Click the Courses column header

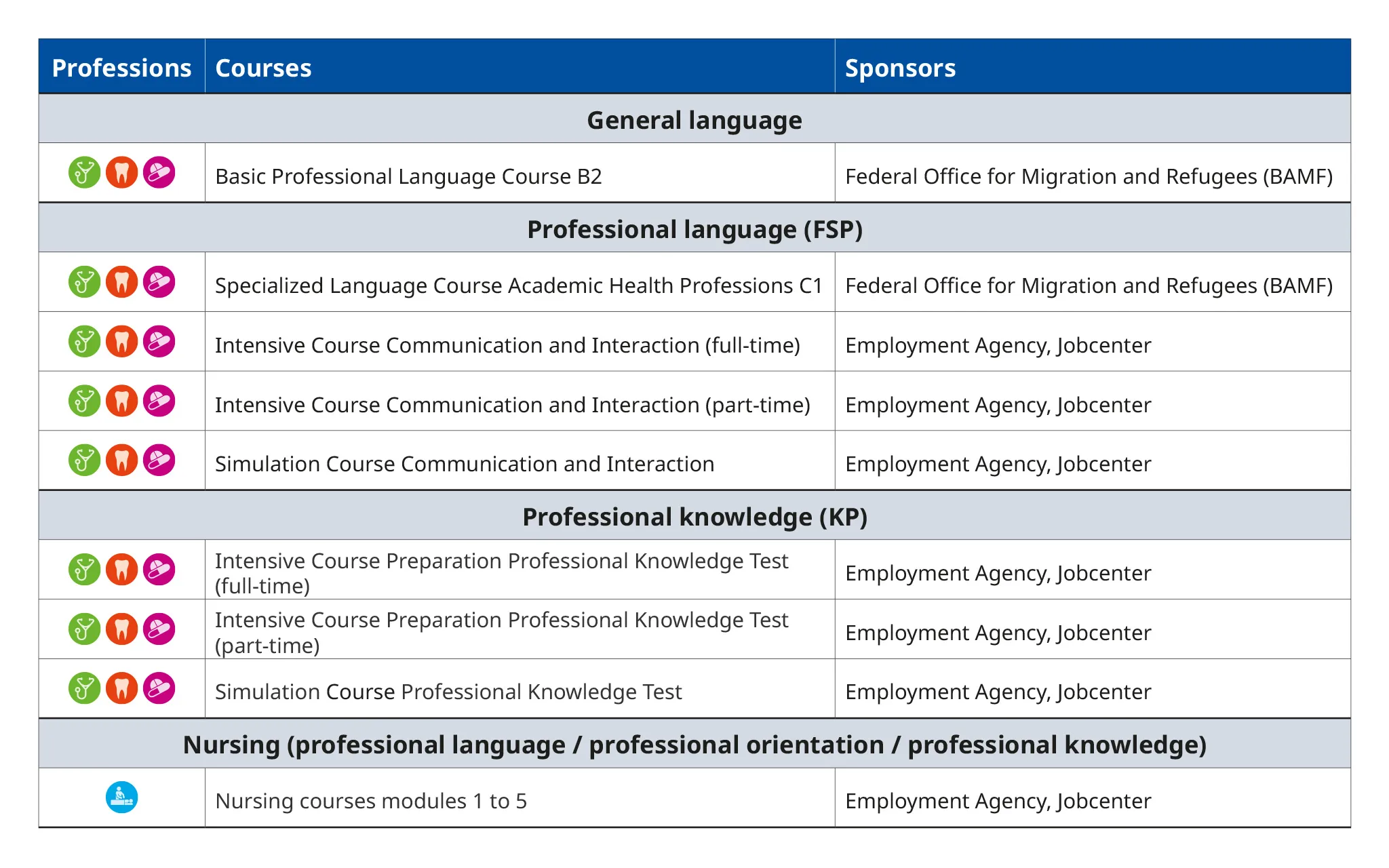[263, 68]
